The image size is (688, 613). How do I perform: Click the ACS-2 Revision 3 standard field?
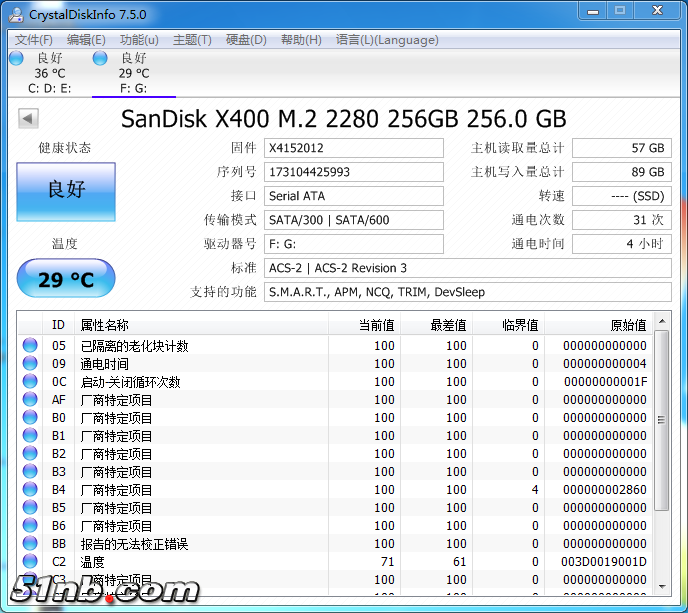[x=468, y=268]
